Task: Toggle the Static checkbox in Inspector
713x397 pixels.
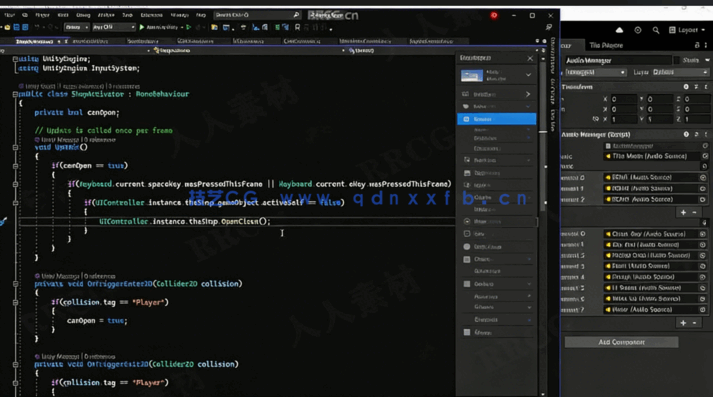Action: click(x=677, y=60)
